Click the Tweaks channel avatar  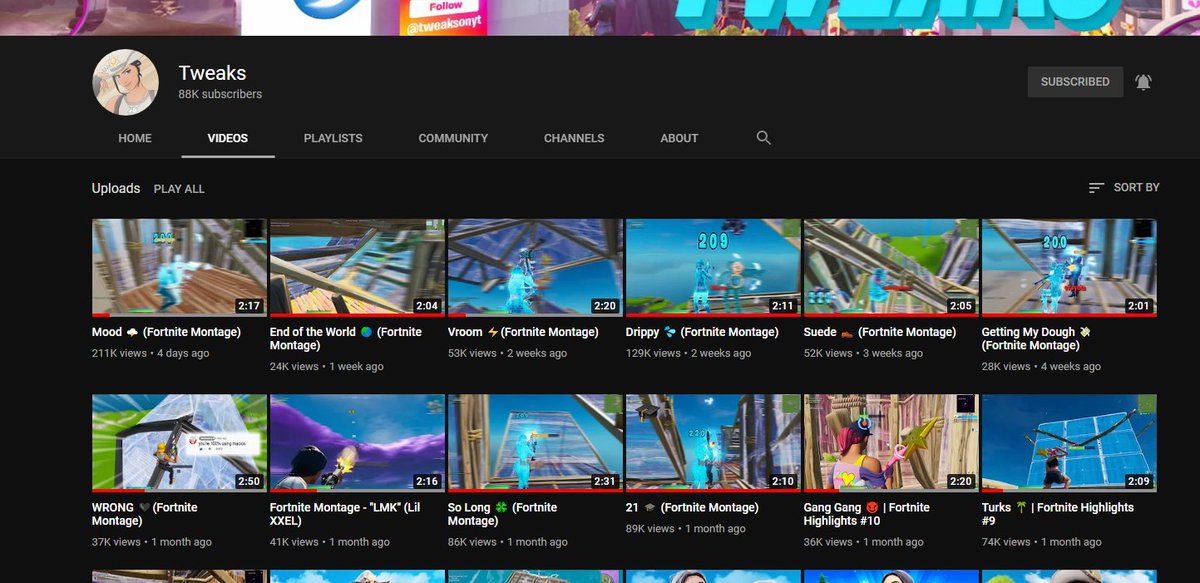[126, 82]
